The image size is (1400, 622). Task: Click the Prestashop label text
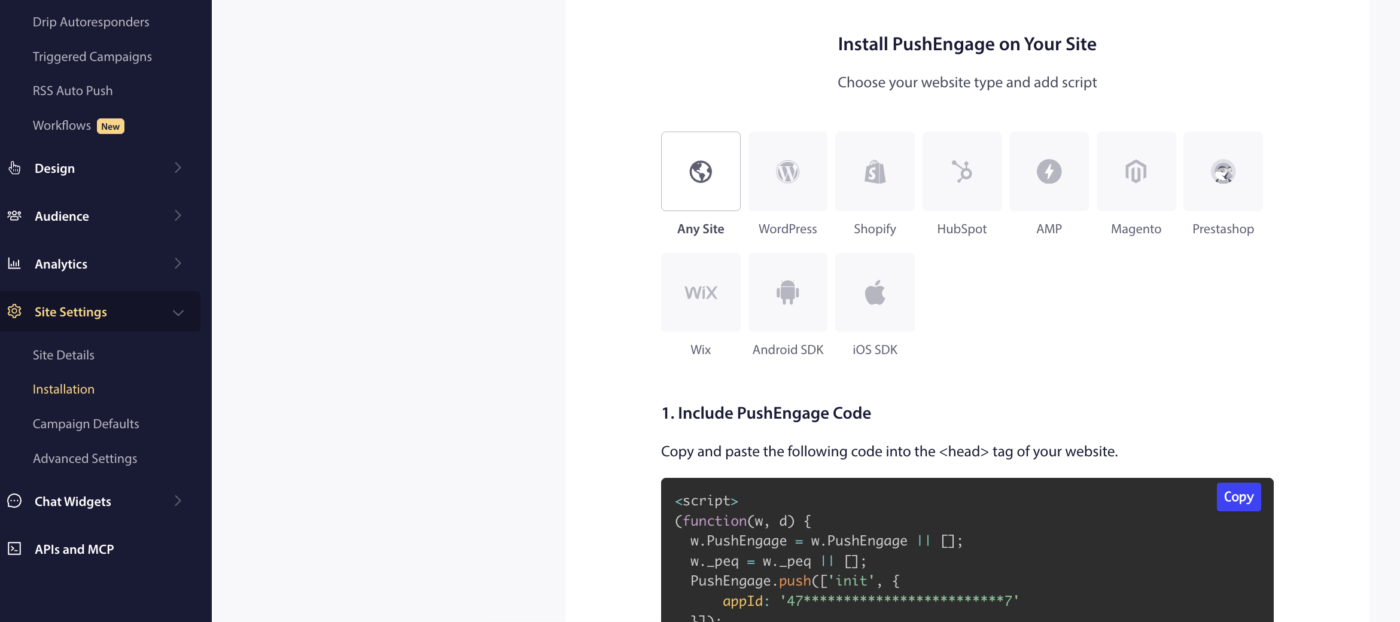[x=1223, y=229]
